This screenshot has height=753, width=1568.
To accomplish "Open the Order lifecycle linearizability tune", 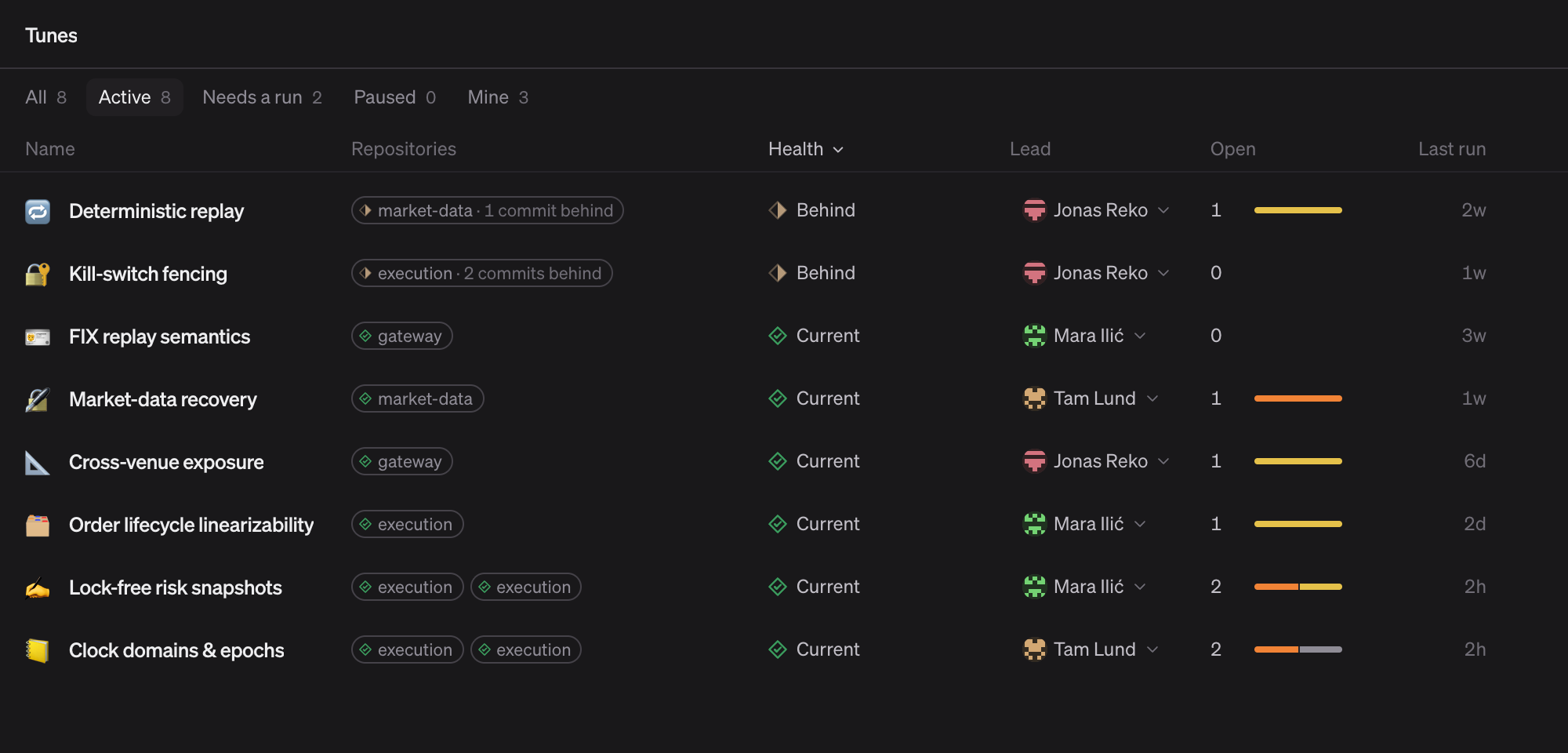I will click(191, 525).
